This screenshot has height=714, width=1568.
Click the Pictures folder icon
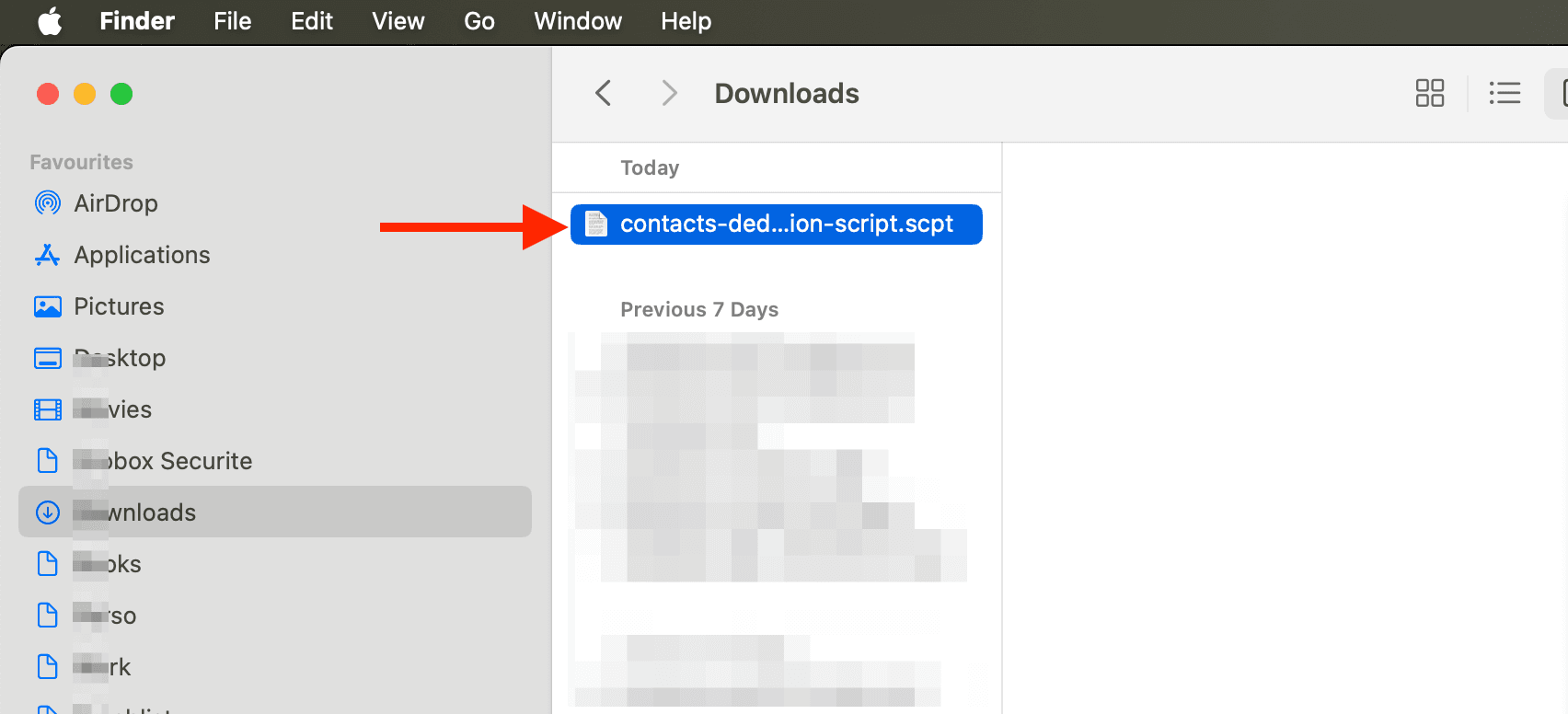pos(48,306)
